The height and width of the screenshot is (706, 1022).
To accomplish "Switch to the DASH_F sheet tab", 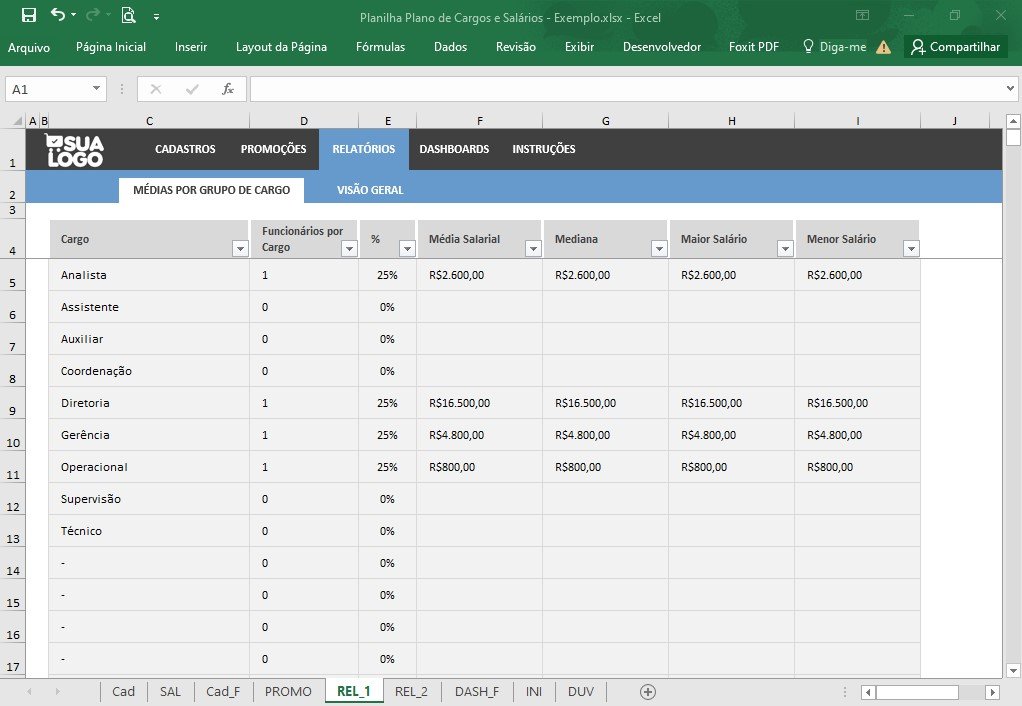I will [x=476, y=692].
